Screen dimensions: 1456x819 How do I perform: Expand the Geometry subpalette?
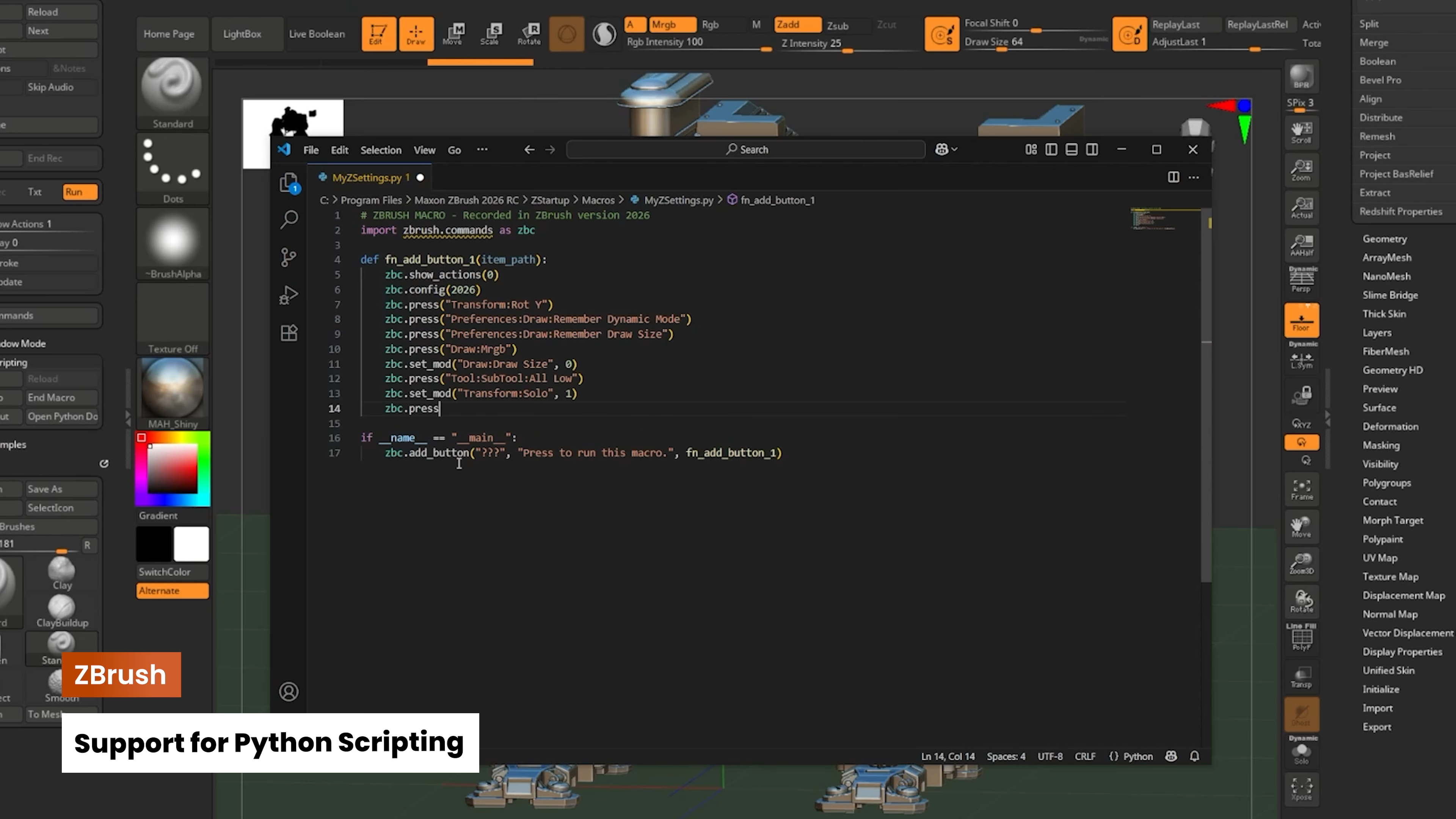point(1384,239)
